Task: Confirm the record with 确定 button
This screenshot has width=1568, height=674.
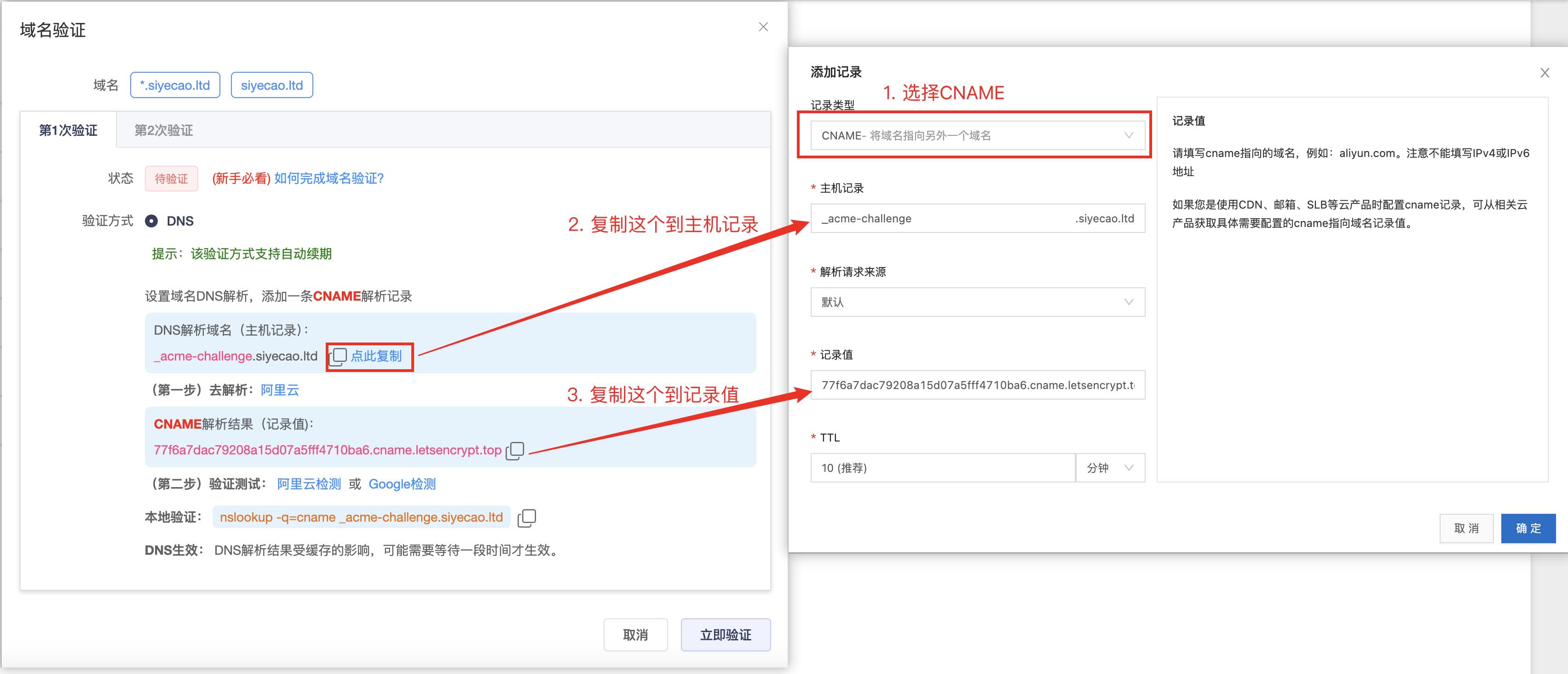Action: 1528,528
